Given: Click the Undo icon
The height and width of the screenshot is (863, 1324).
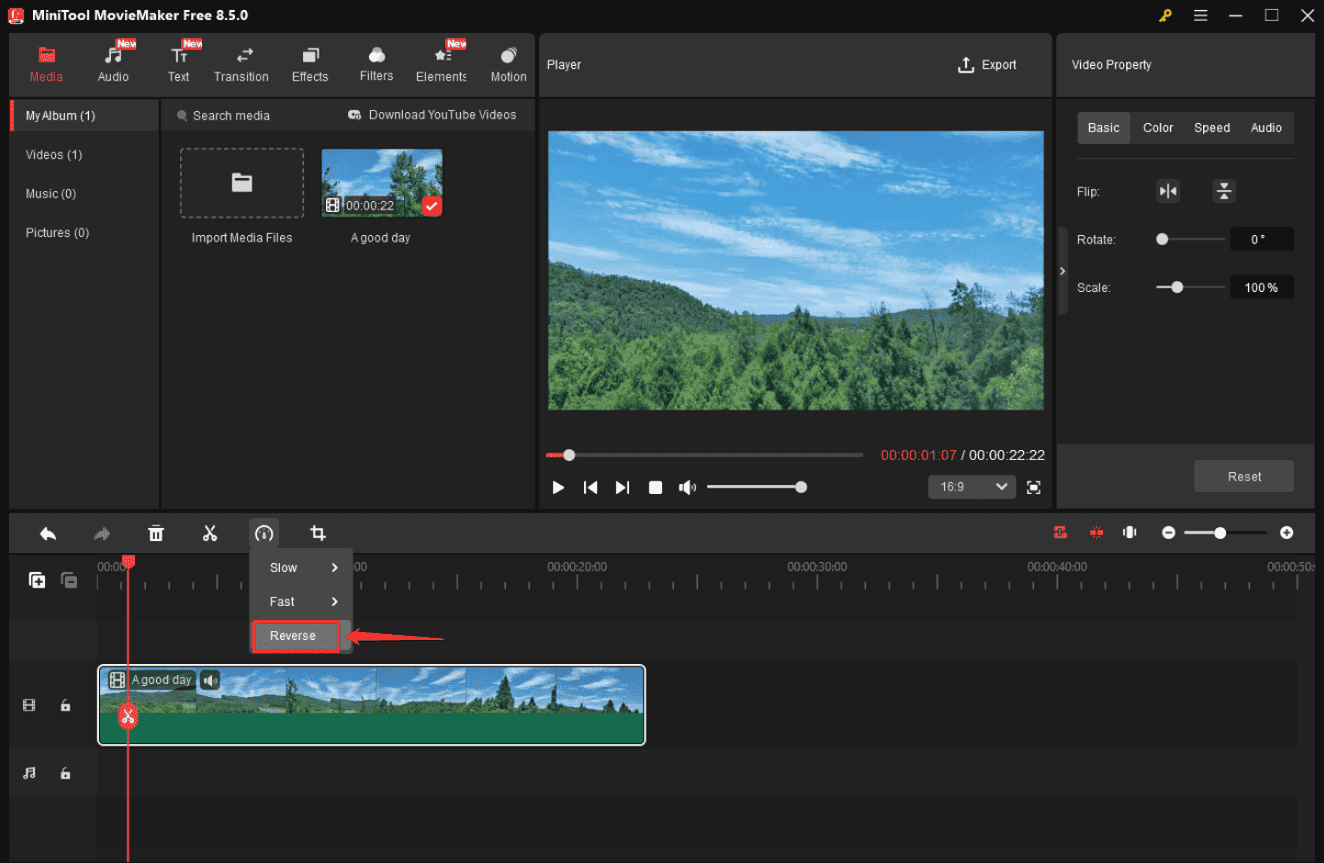Looking at the screenshot, I should [x=48, y=533].
